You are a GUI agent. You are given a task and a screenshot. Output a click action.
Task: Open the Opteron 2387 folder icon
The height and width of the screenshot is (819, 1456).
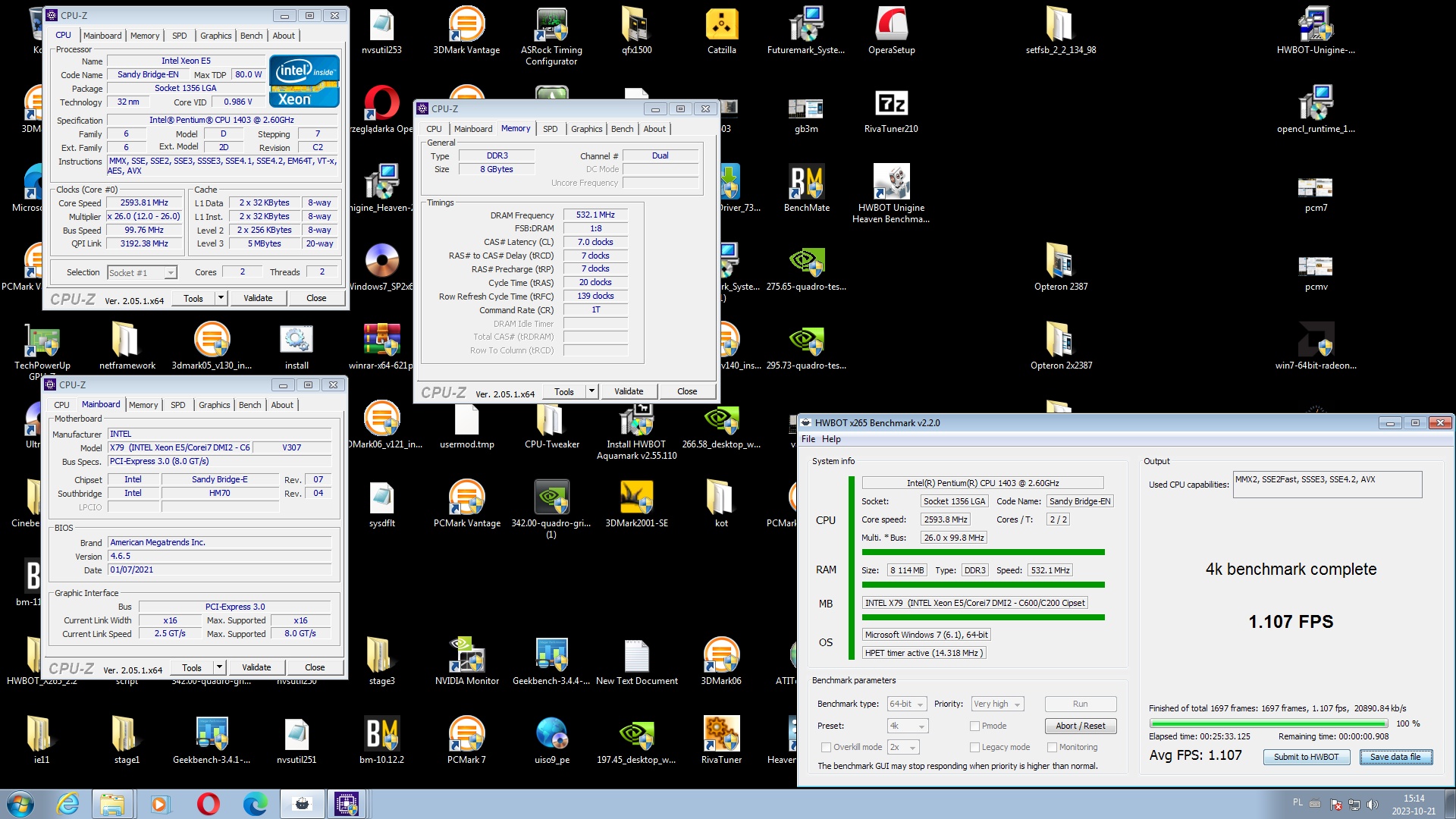(1061, 267)
